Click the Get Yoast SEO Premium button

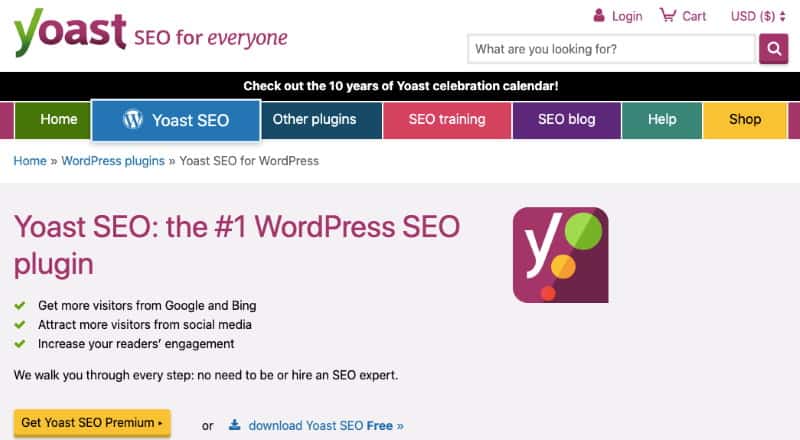click(92, 423)
